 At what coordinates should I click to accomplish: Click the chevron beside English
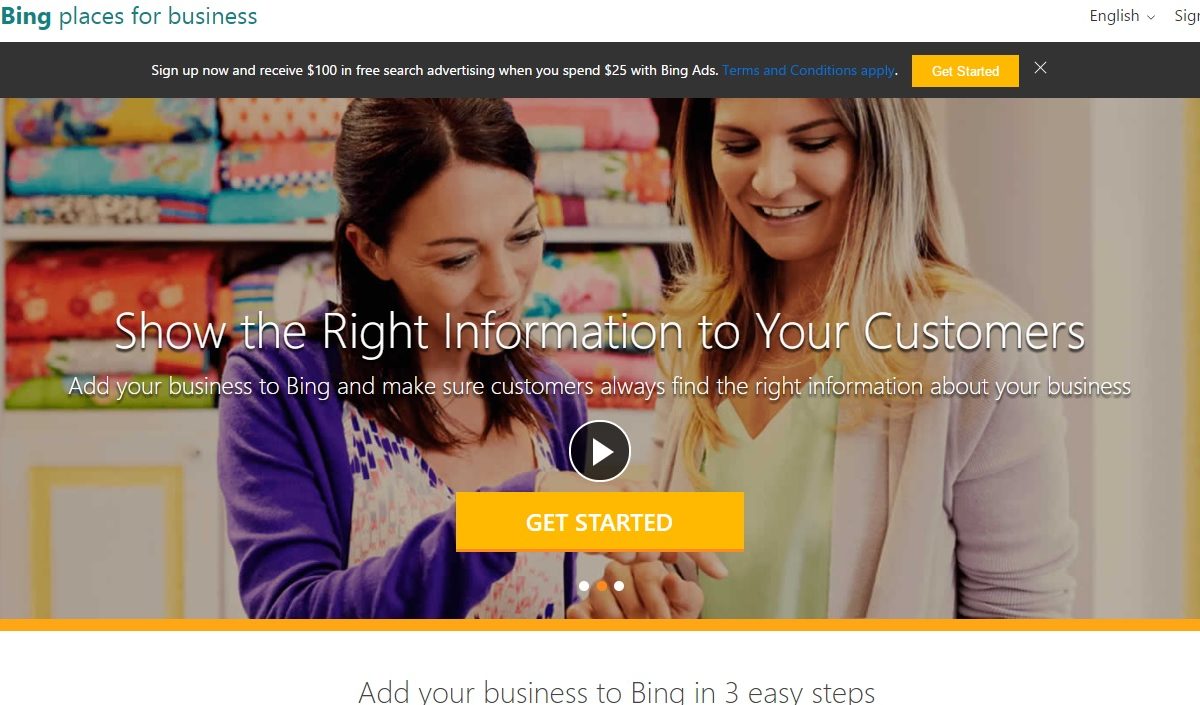pos(1151,17)
